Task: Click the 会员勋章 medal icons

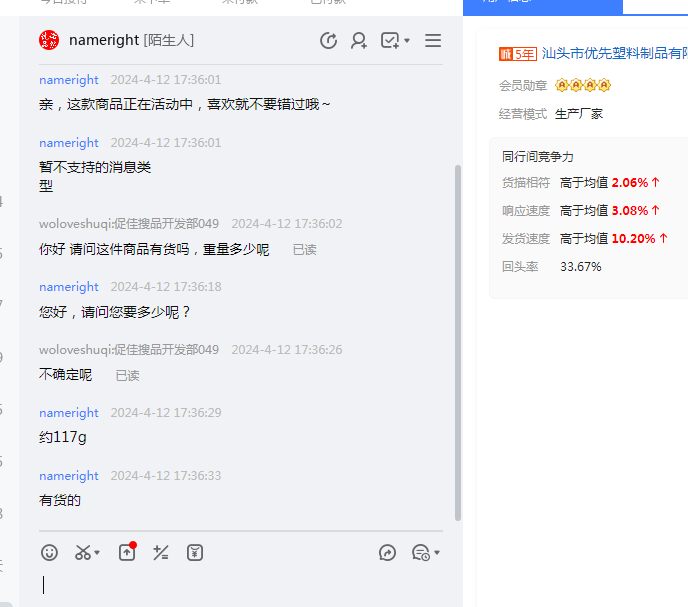Action: click(x=583, y=85)
